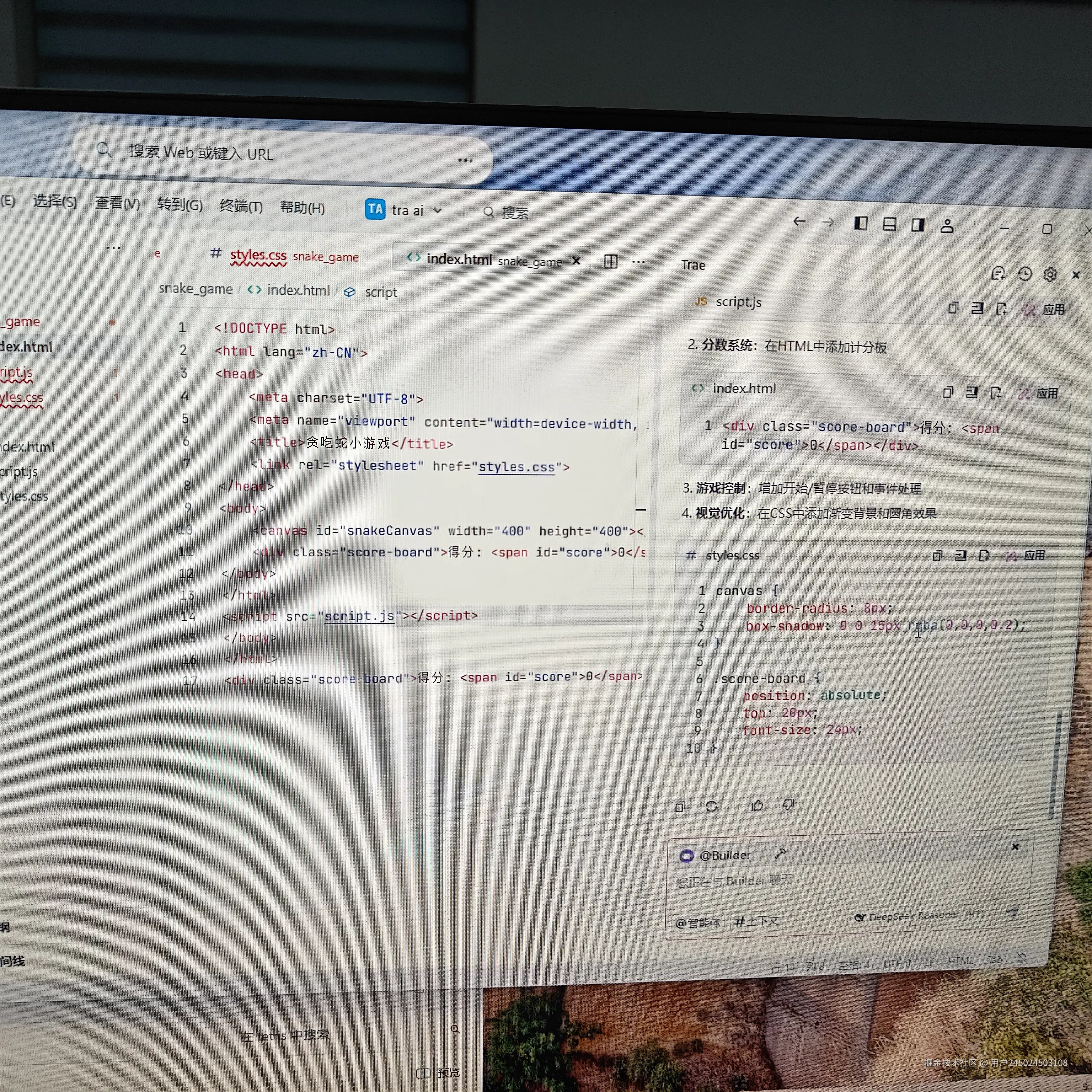1092x1092 pixels.
Task: Click the #上下文 context button
Action: click(x=756, y=922)
